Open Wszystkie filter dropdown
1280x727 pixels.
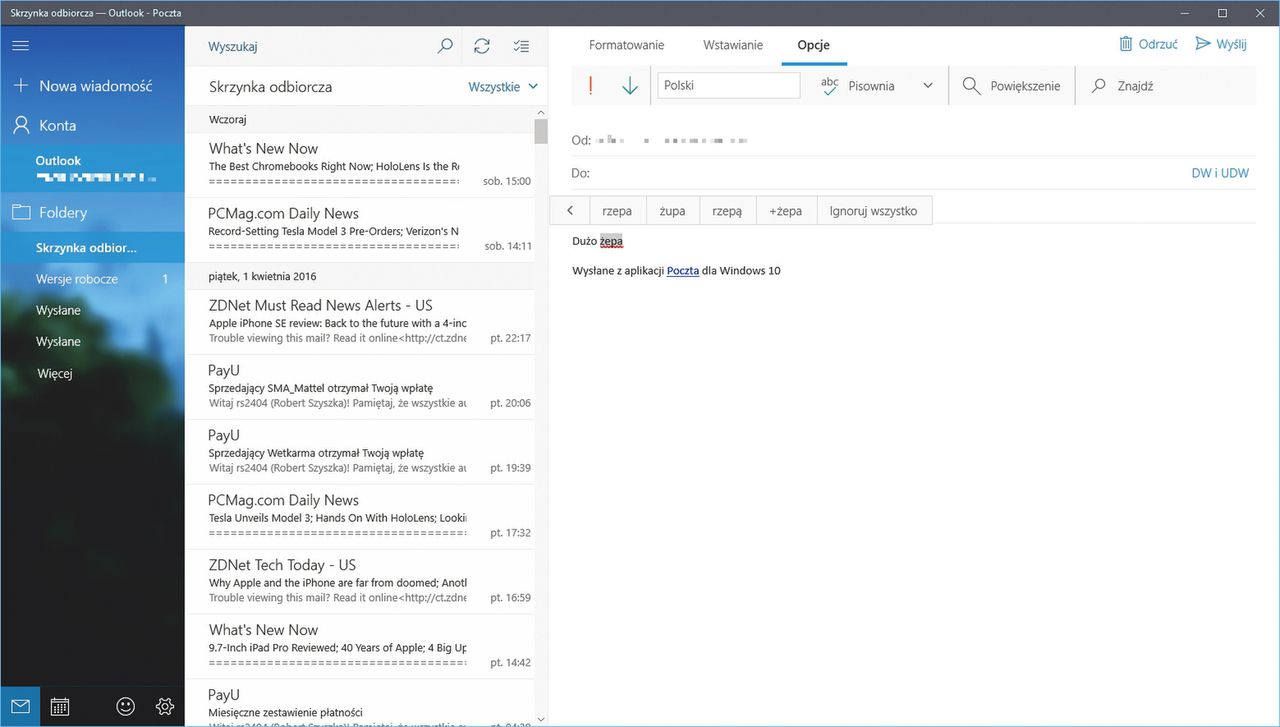pos(503,87)
